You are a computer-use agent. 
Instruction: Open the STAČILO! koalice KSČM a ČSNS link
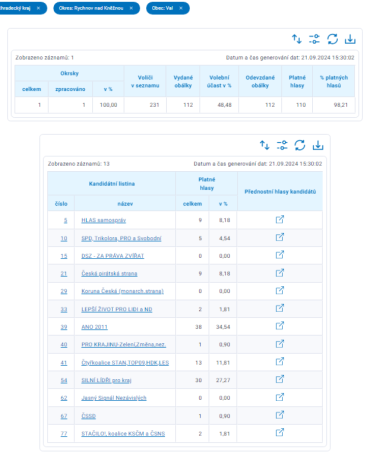(x=123, y=434)
